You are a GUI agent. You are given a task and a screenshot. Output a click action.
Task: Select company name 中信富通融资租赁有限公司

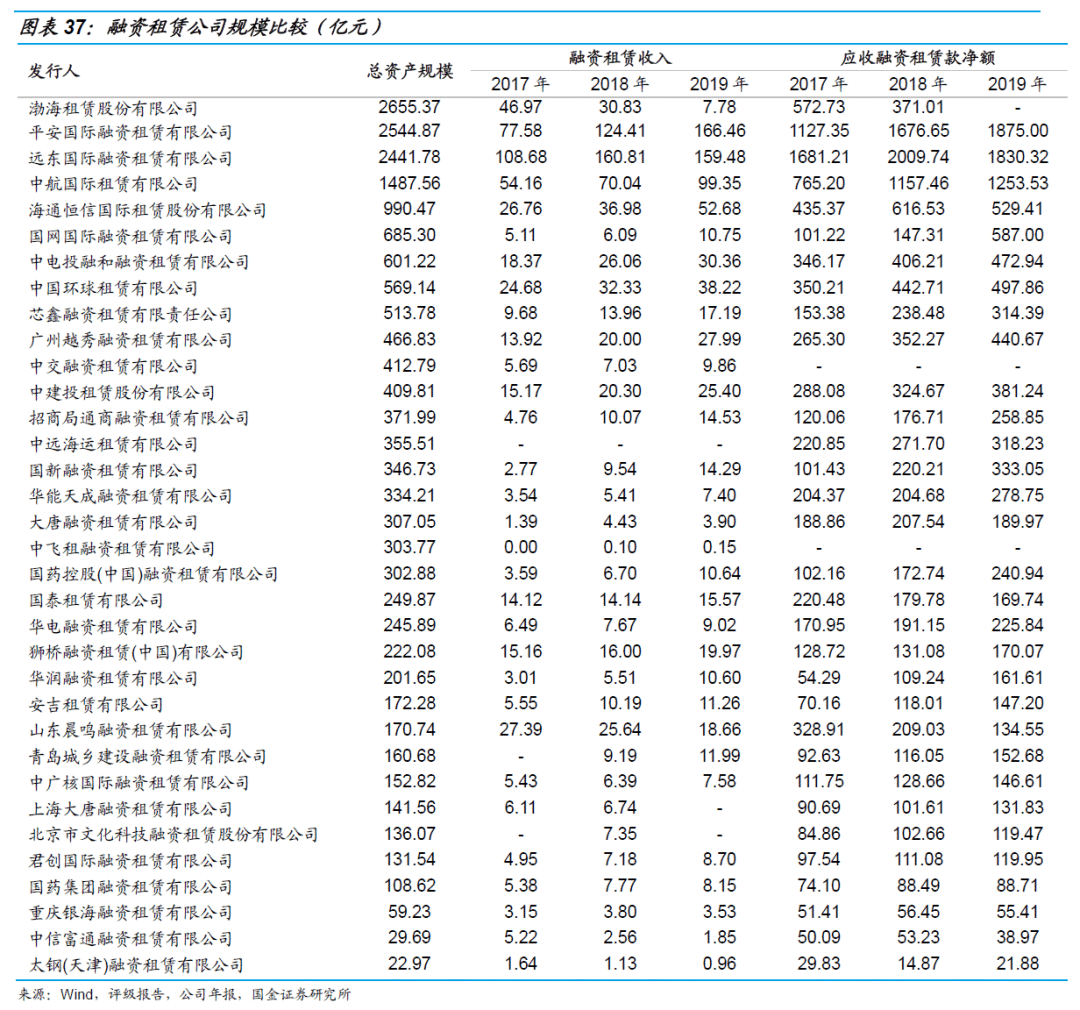coord(130,938)
